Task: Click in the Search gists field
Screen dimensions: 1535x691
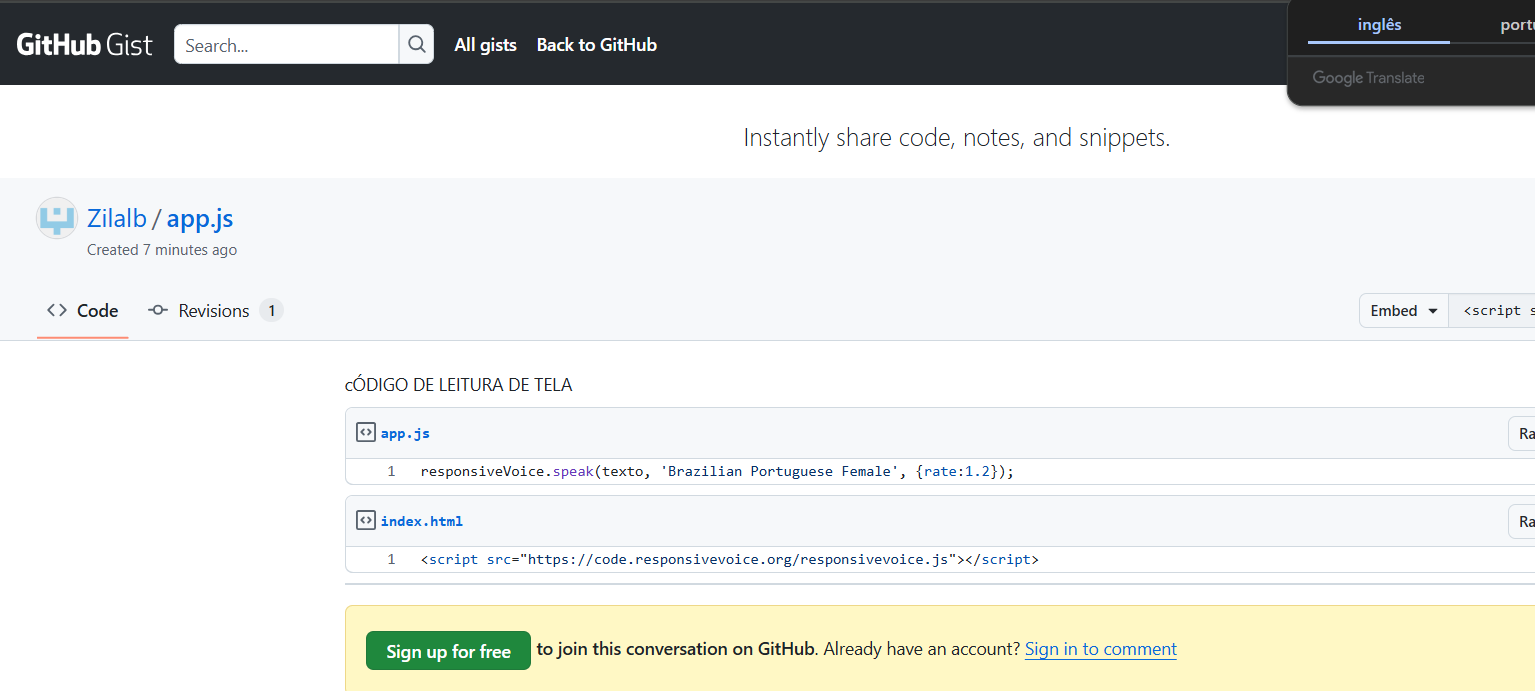Action: (286, 45)
